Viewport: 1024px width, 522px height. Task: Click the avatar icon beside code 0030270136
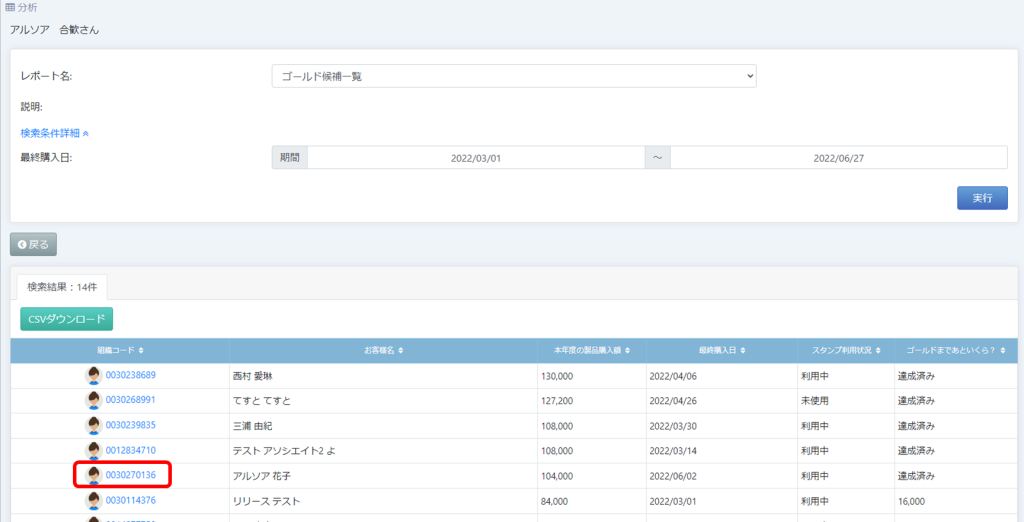93,475
